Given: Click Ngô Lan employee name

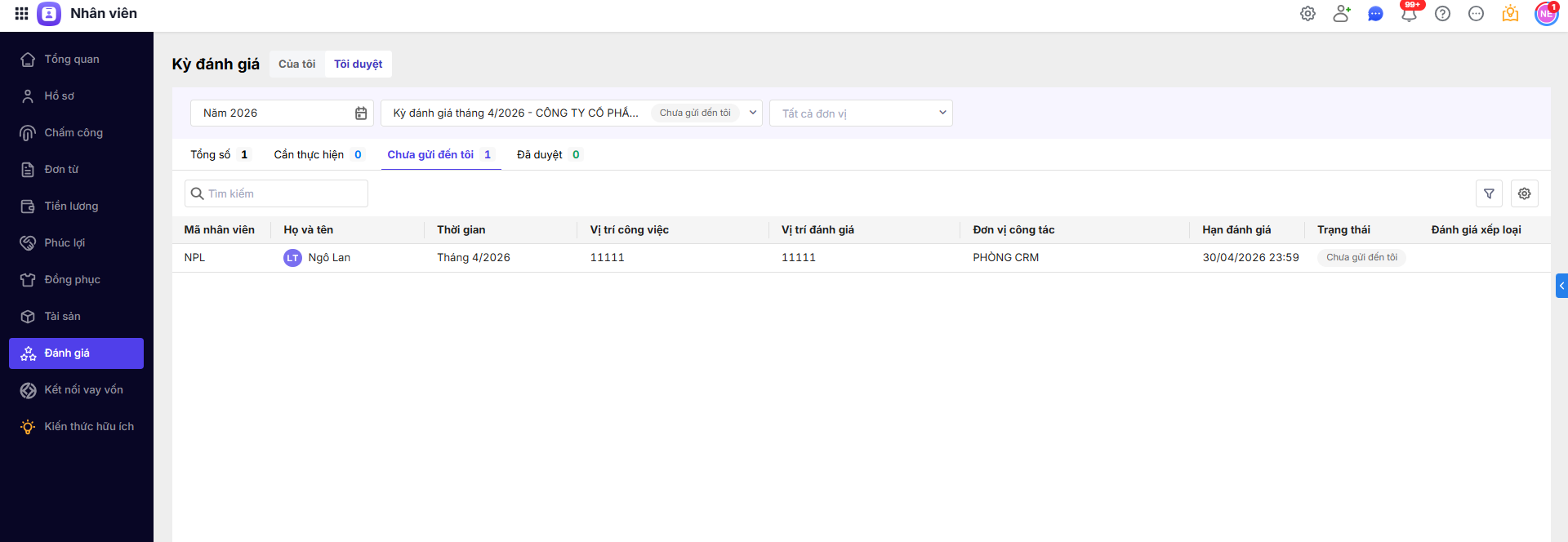Looking at the screenshot, I should [x=329, y=257].
